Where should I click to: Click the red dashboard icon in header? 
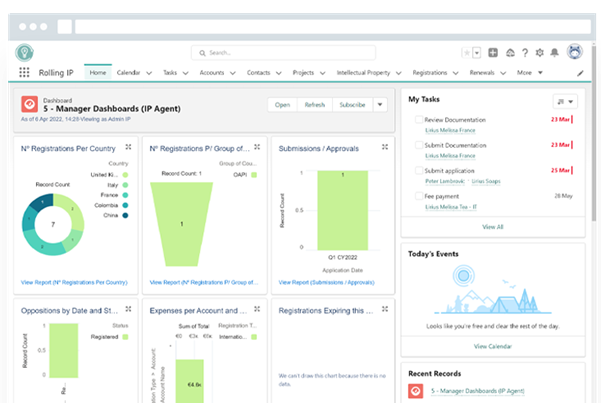click(x=30, y=104)
